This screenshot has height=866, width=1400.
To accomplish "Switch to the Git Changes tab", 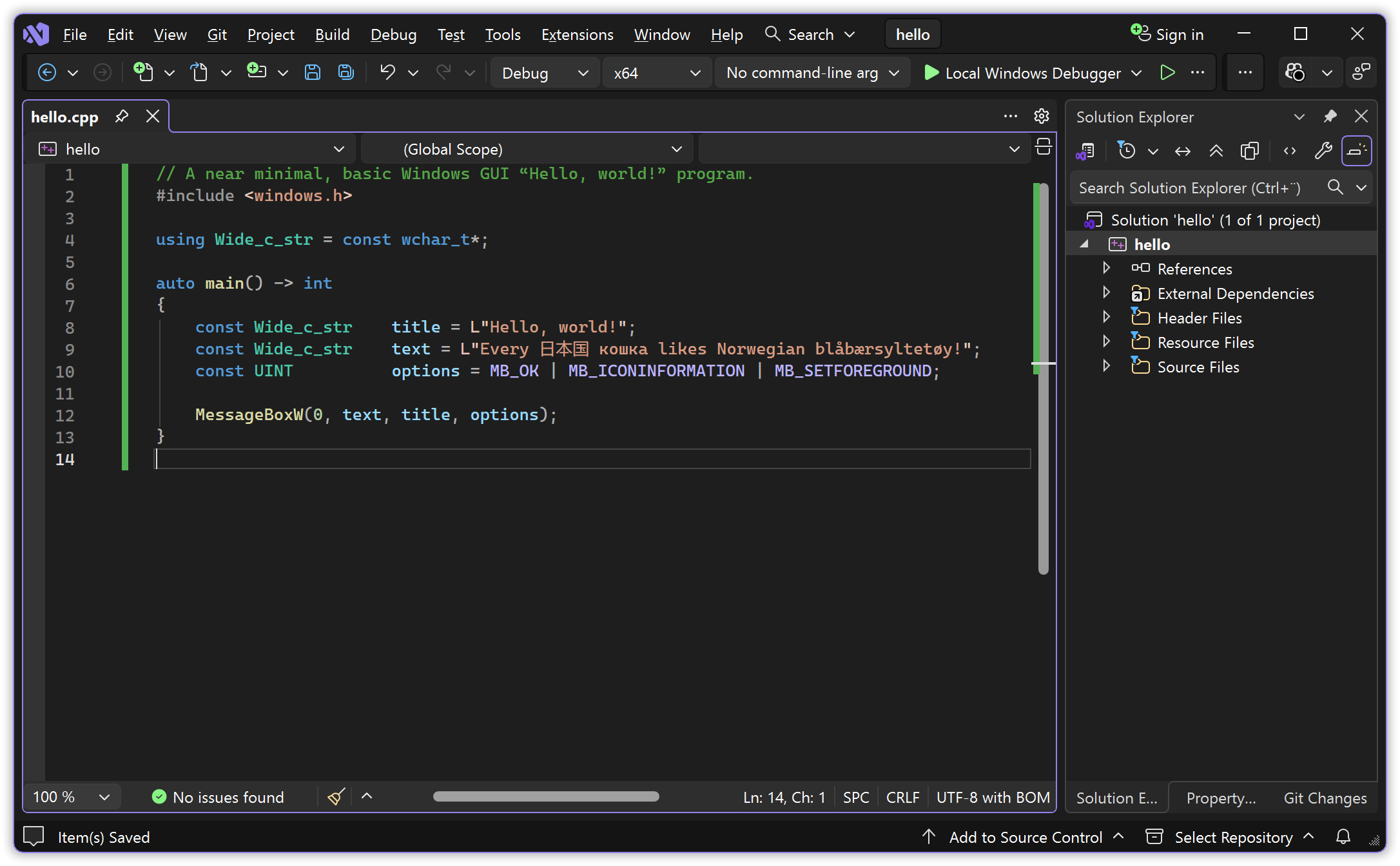I will [1325, 798].
